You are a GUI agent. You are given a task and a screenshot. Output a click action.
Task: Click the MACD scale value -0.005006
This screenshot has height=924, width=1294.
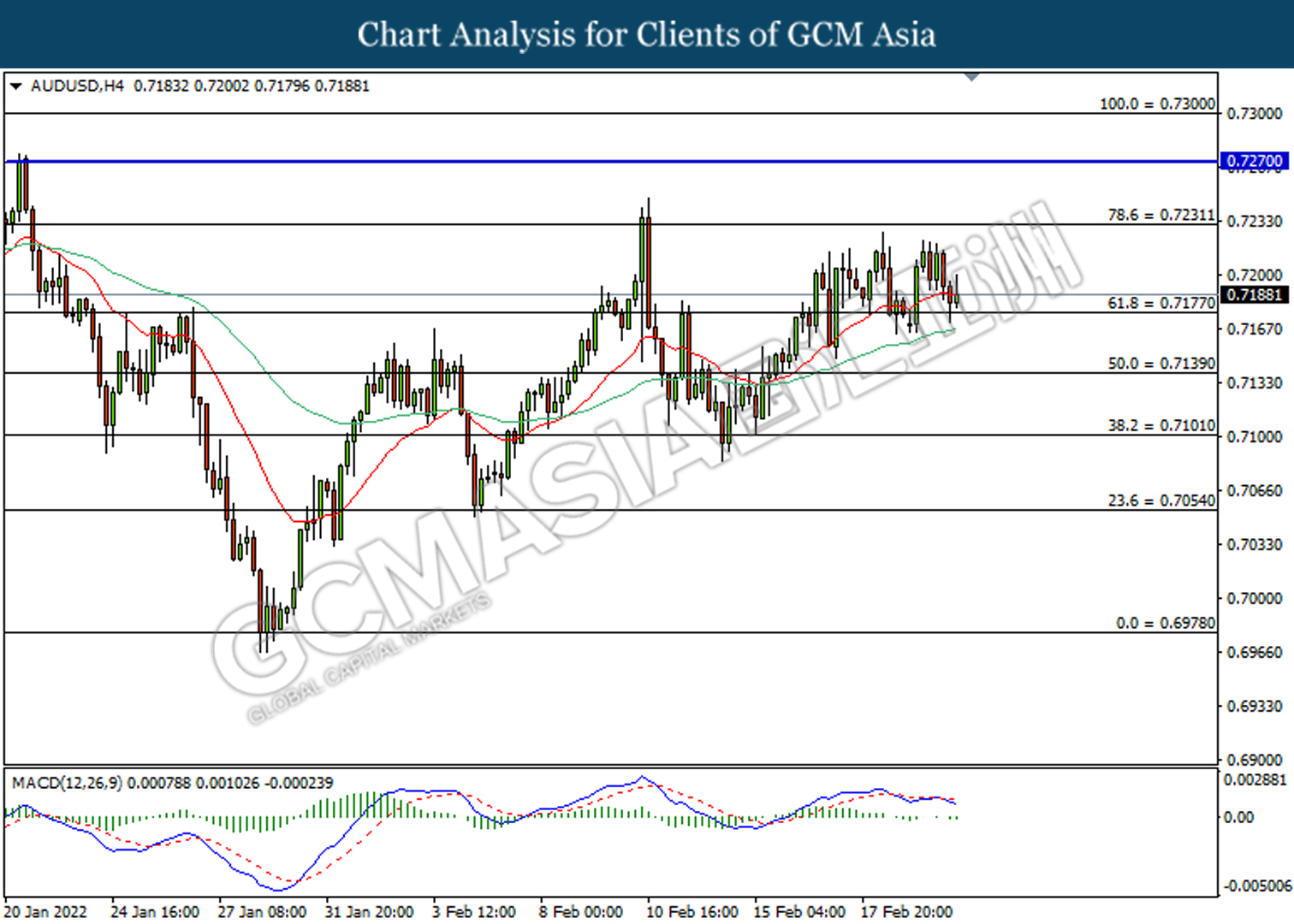click(1257, 886)
